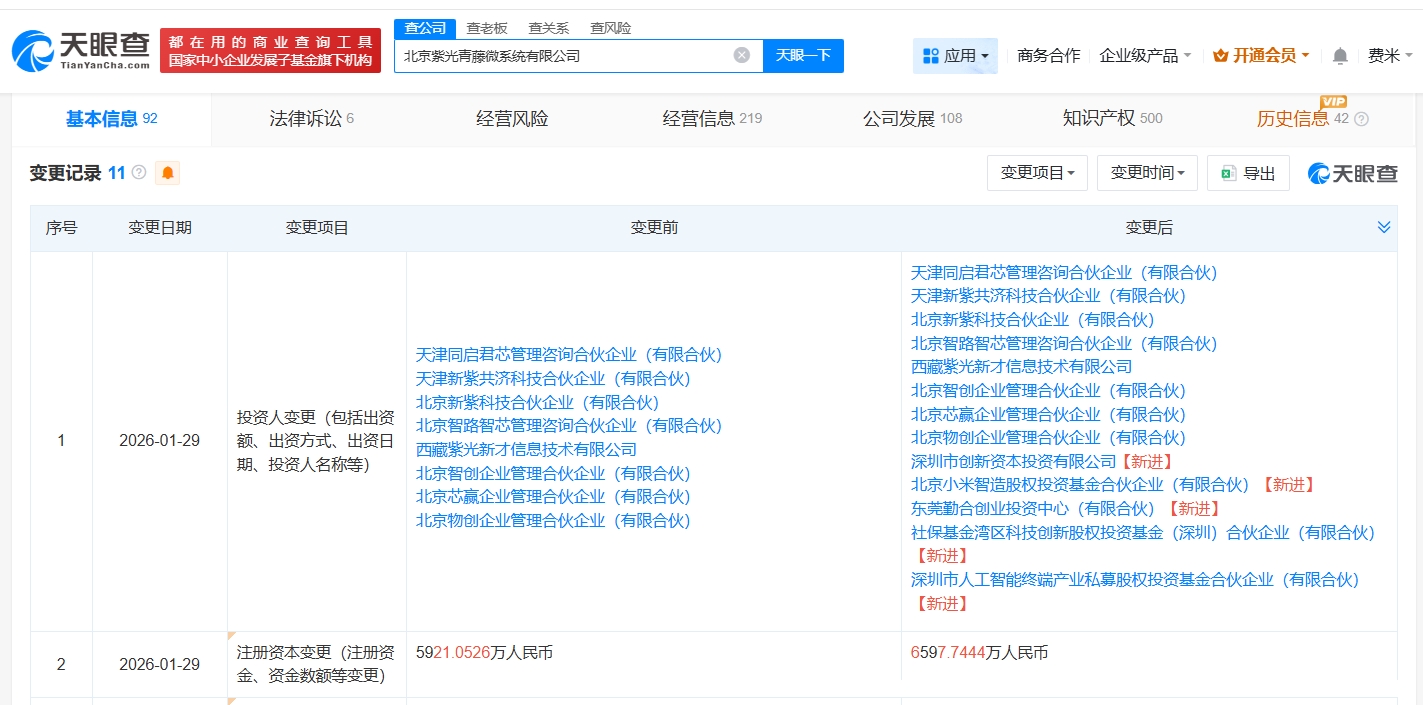
Task: Open the 变更时间 filter dropdown
Action: point(1147,173)
